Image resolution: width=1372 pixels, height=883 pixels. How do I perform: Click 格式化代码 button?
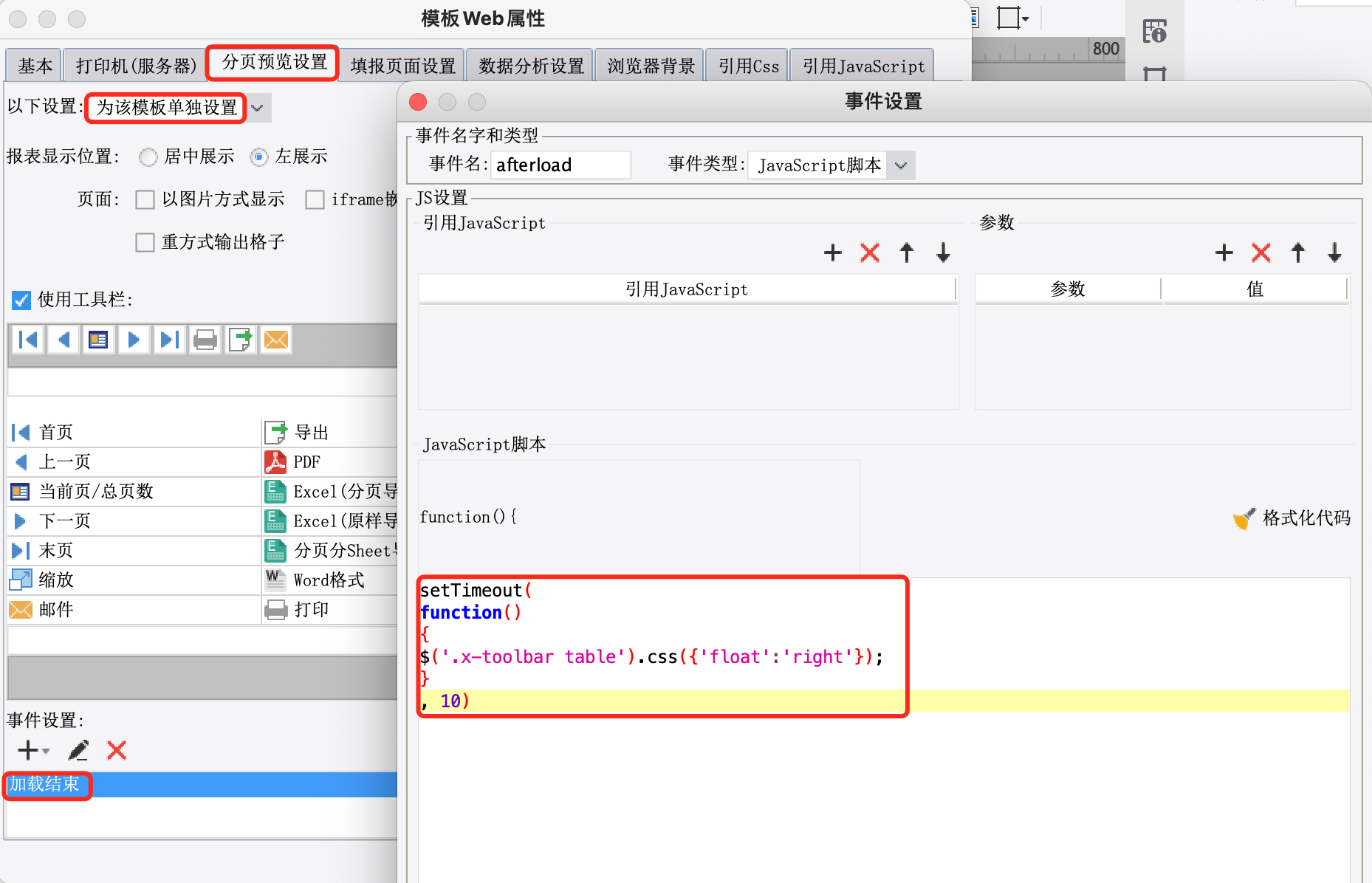(1292, 518)
